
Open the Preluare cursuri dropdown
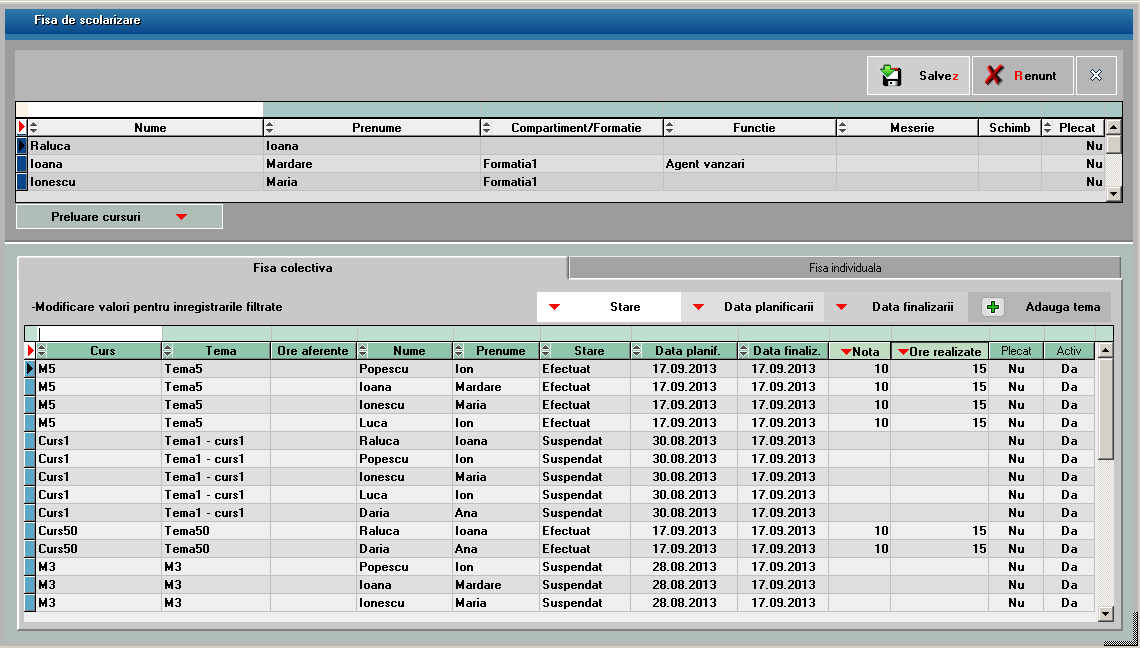tap(119, 217)
